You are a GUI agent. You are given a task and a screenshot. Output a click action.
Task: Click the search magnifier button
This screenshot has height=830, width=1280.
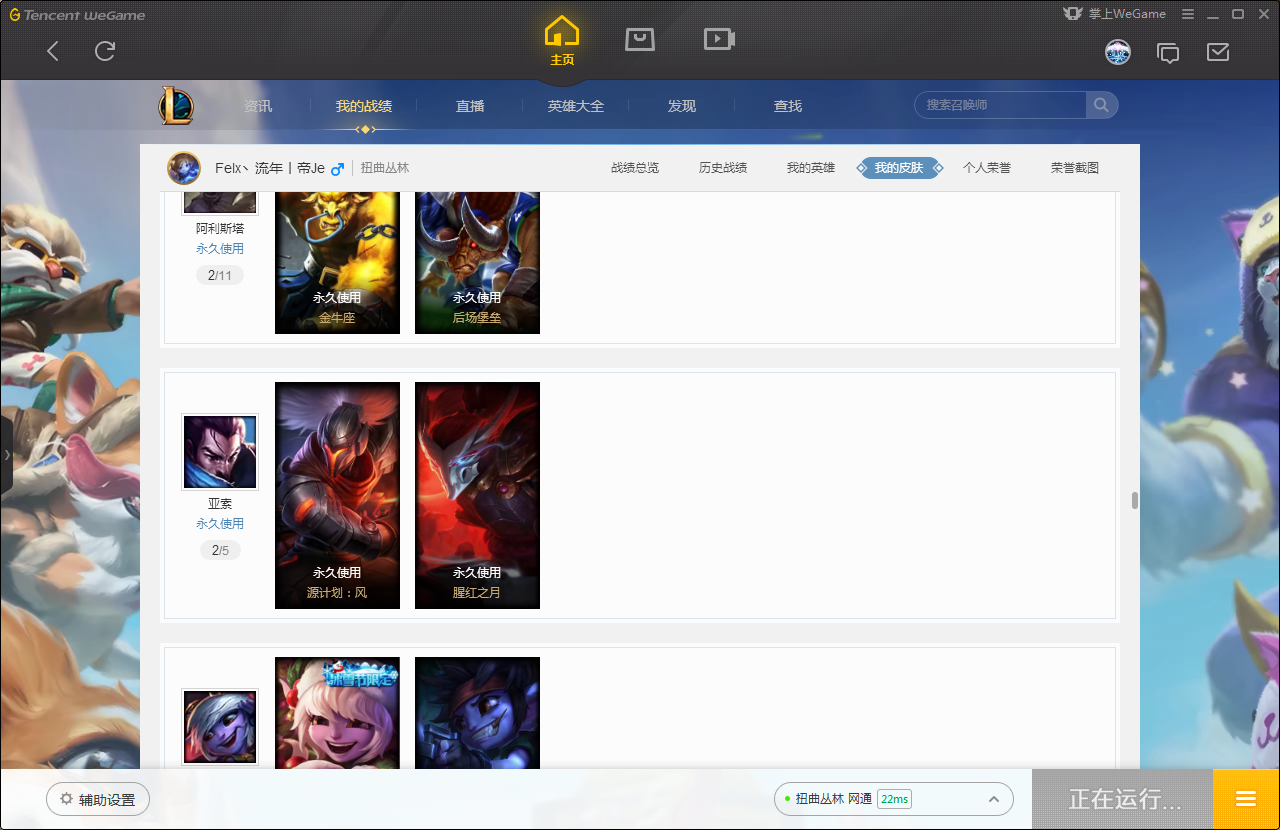[x=1101, y=105]
